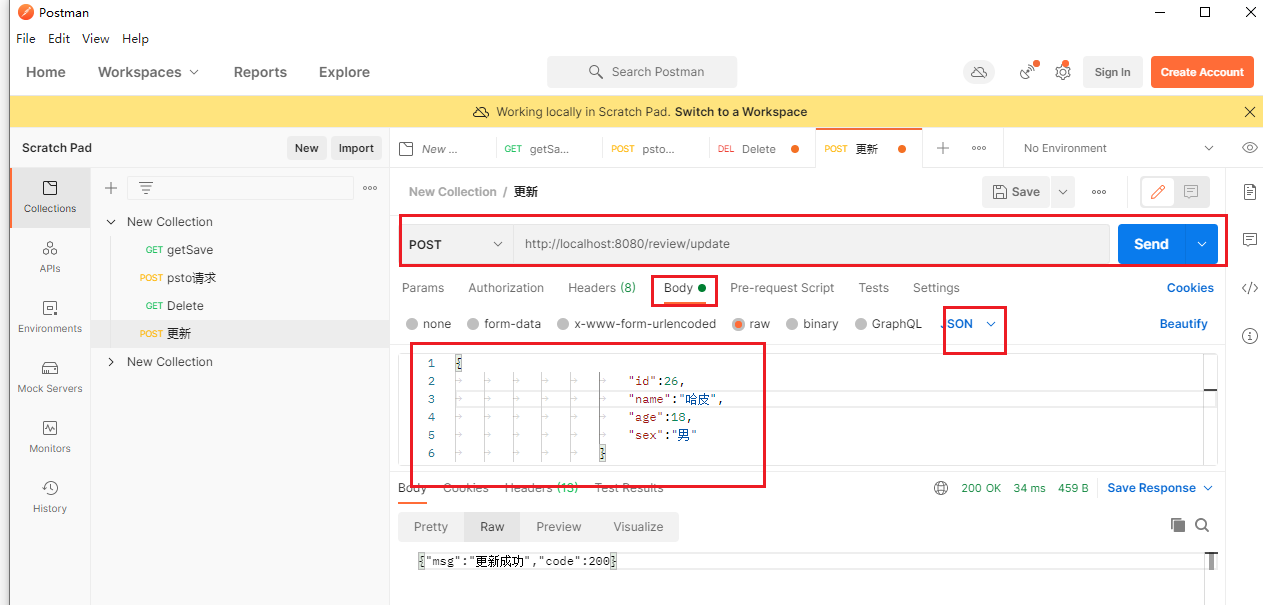
Task: Open the APIs sidebar panel
Action: point(50,256)
